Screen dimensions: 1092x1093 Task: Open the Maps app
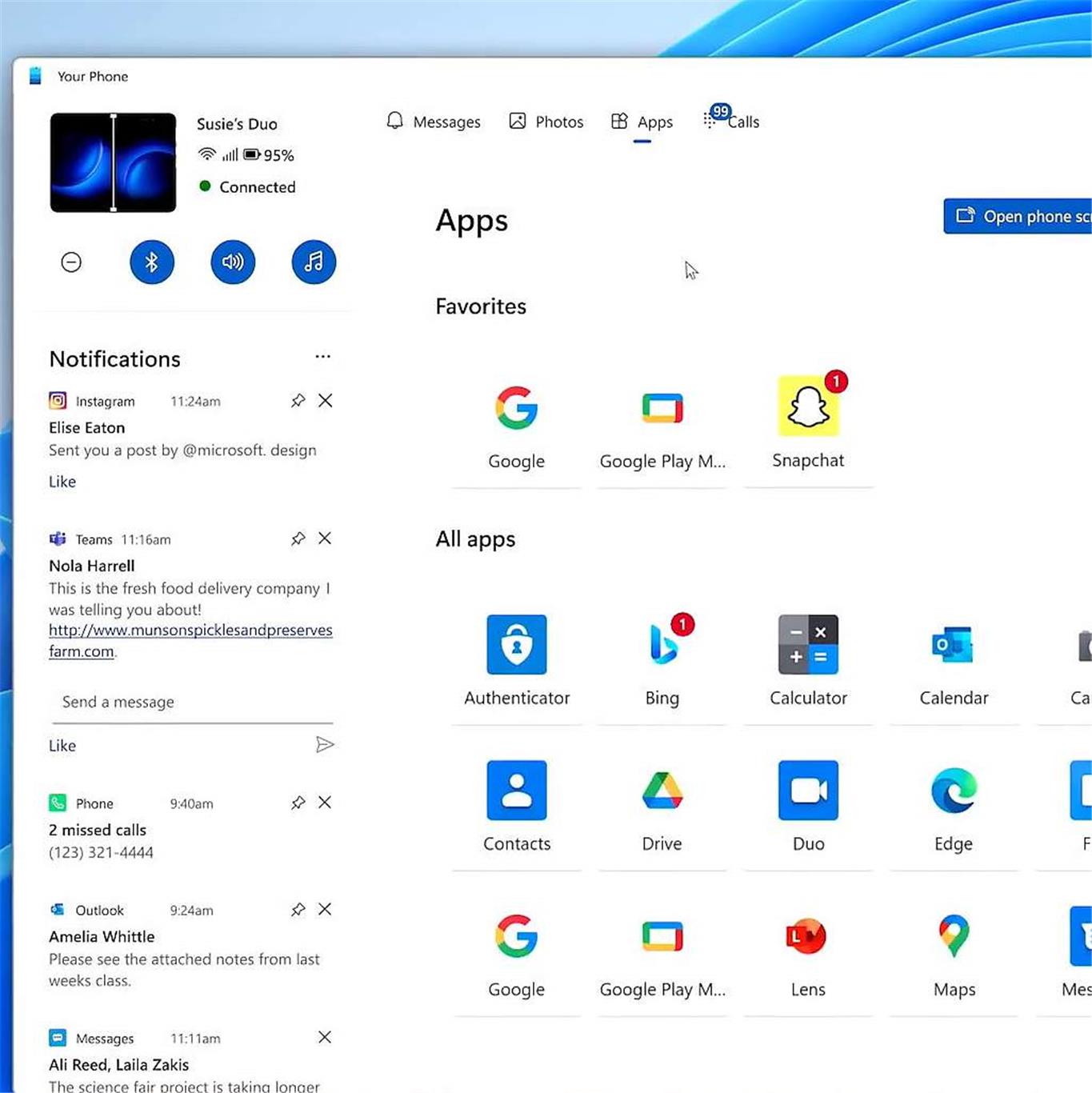(x=954, y=936)
